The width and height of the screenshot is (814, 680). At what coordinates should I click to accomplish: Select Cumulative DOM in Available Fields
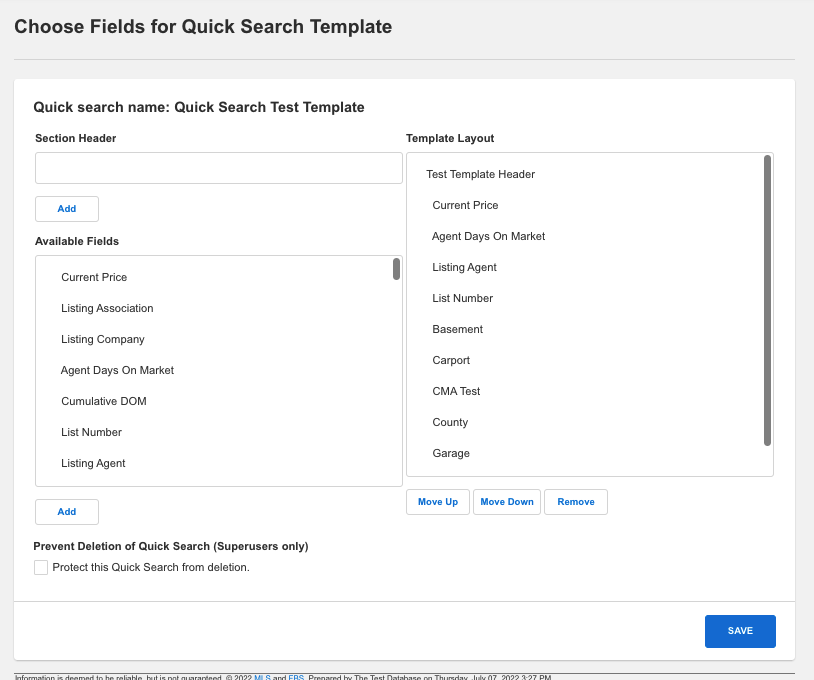tap(104, 401)
